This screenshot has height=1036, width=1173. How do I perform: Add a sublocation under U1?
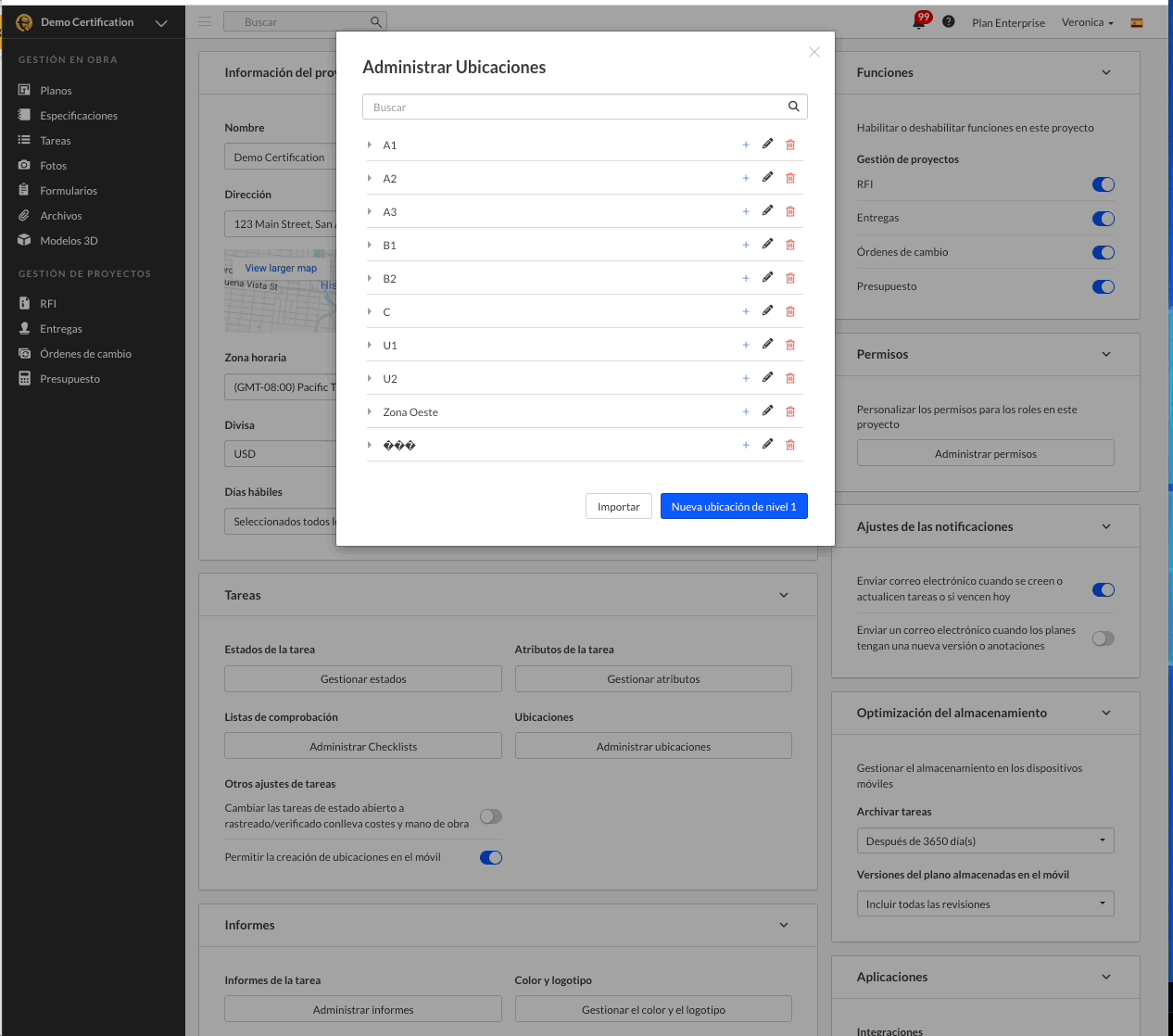tap(746, 345)
